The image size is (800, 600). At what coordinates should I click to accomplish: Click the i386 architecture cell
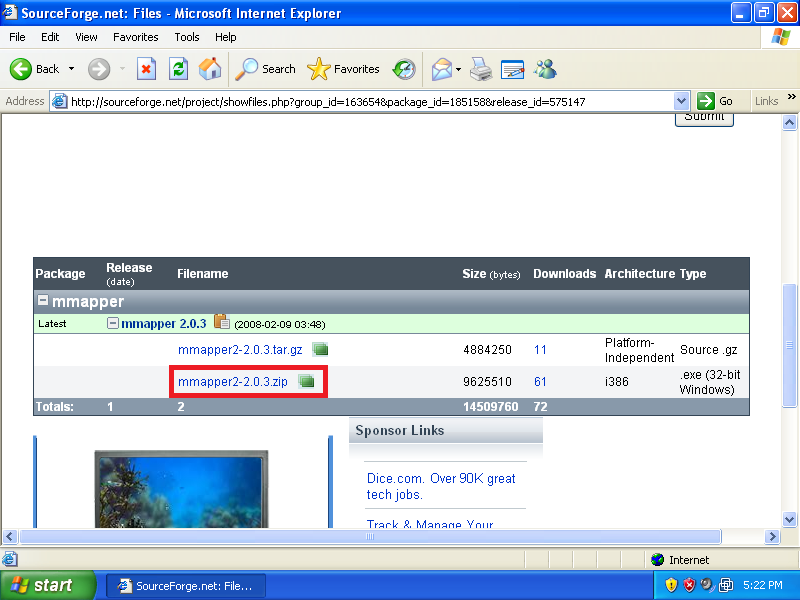(x=616, y=382)
